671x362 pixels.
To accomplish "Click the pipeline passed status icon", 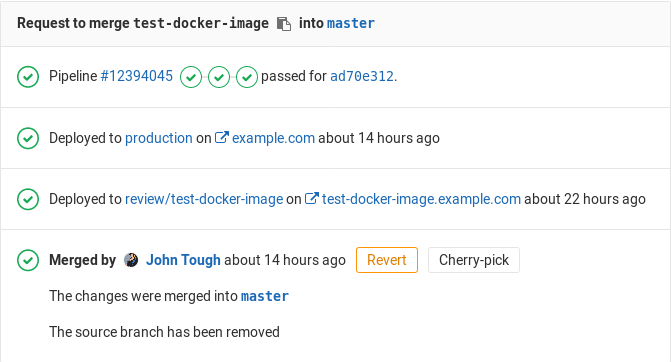I will 28,77.
